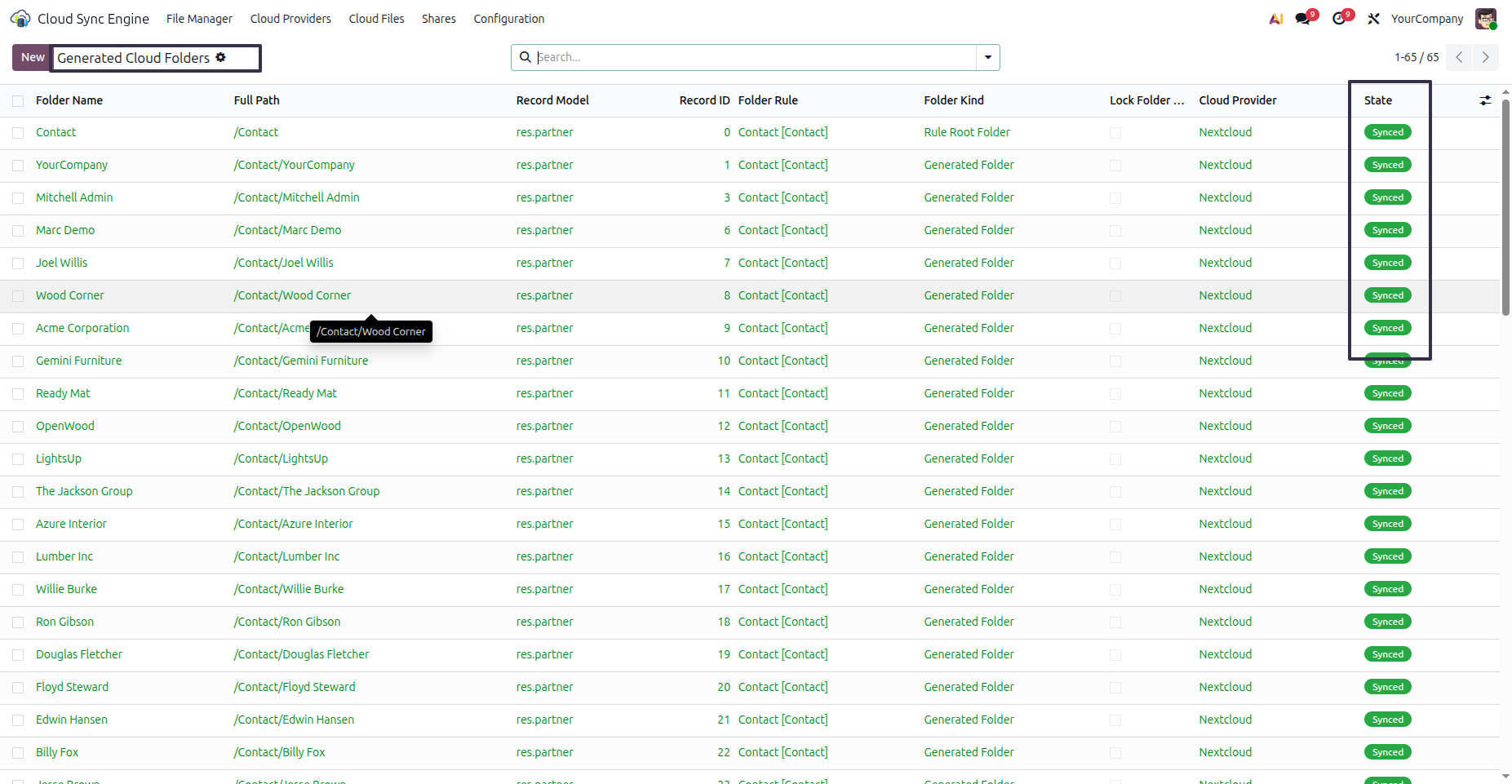Click the /Contact/Ready Mat path cell

[285, 393]
